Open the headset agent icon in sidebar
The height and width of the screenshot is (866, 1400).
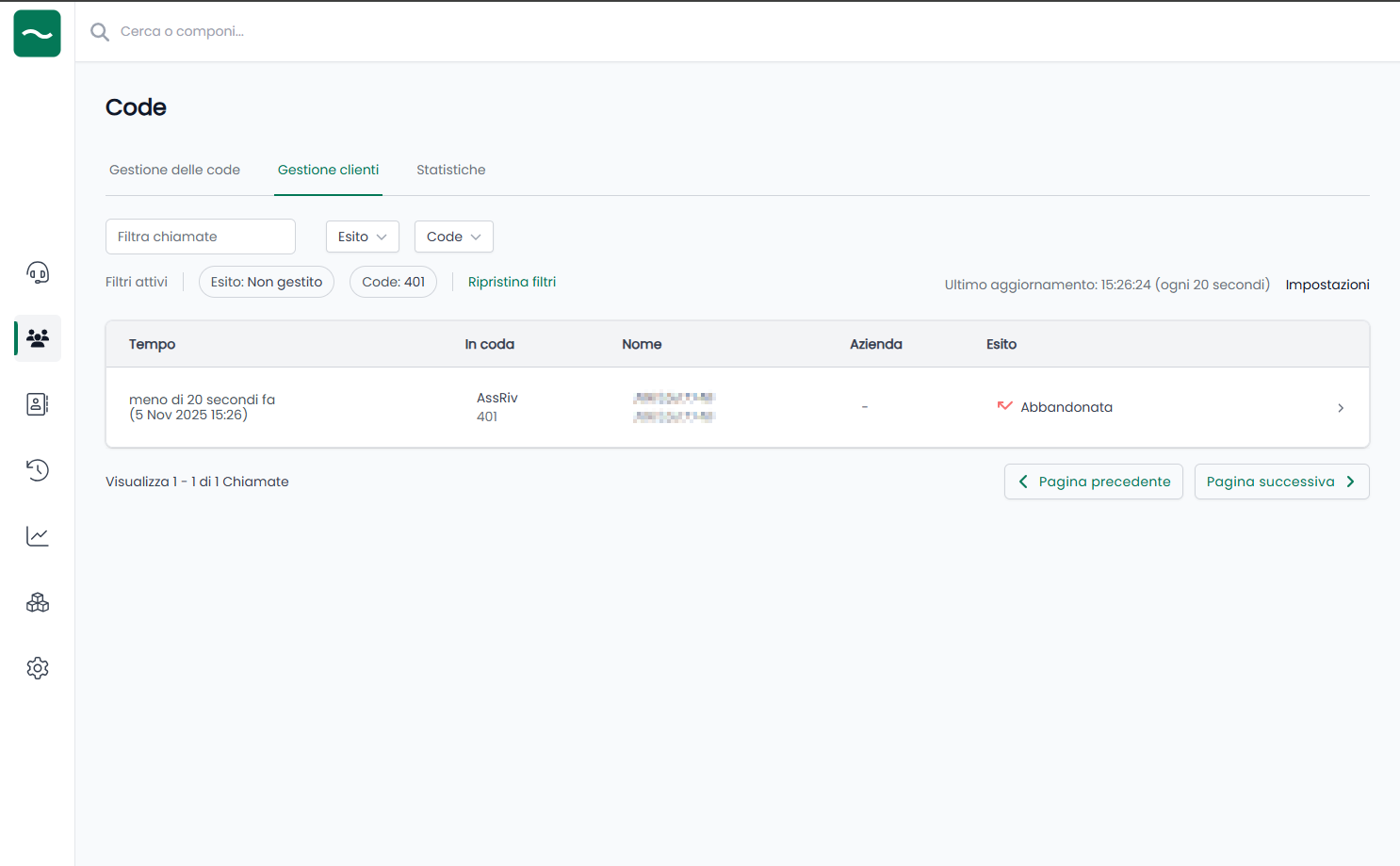coord(38,273)
